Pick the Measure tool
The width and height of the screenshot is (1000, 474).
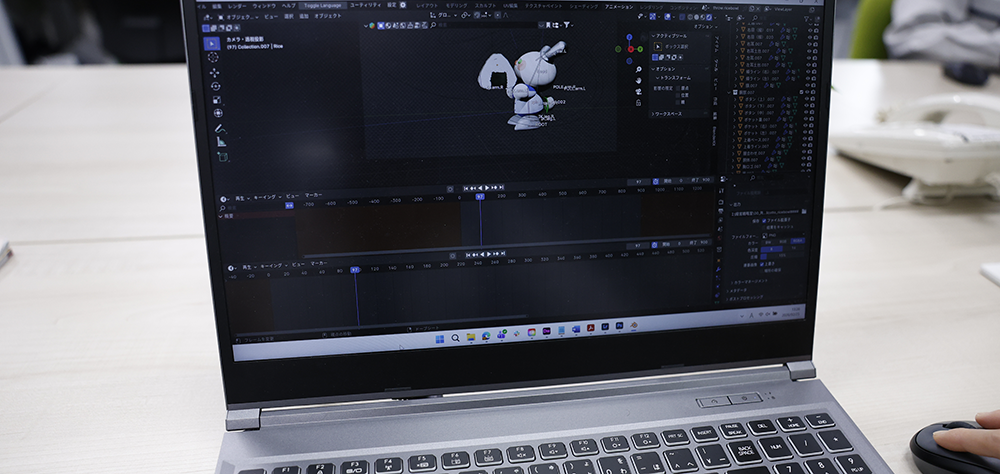(220, 142)
